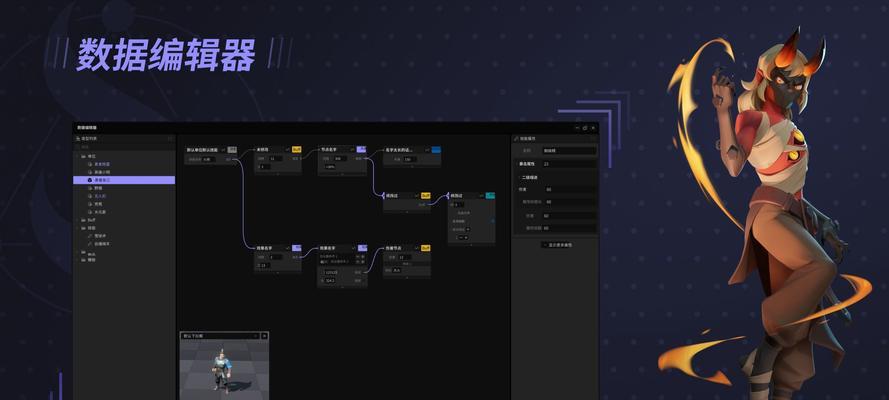Open the Buff folder in the type tree
Viewport: 889px width, 400px height.
tap(91, 220)
